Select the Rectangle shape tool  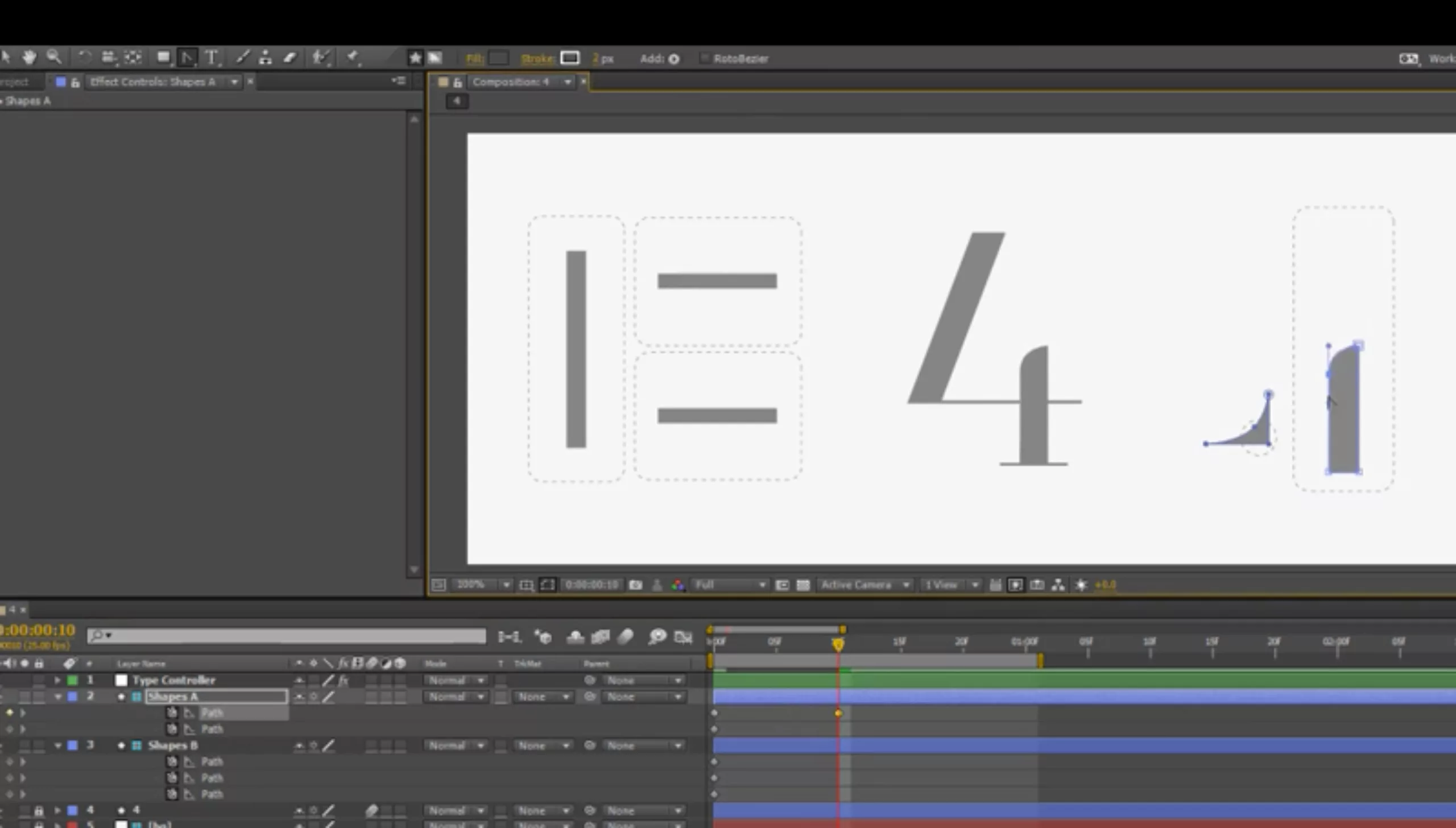(x=164, y=57)
